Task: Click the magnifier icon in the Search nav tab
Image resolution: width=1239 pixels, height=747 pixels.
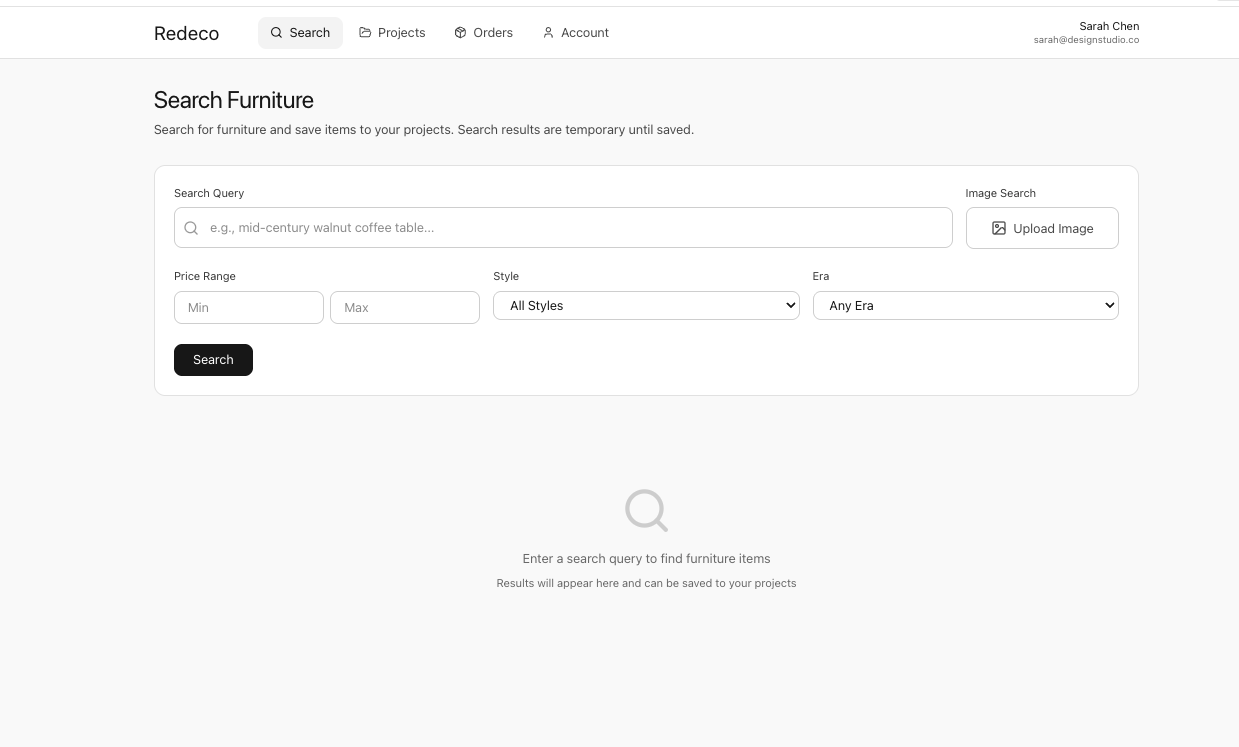Action: [x=277, y=33]
